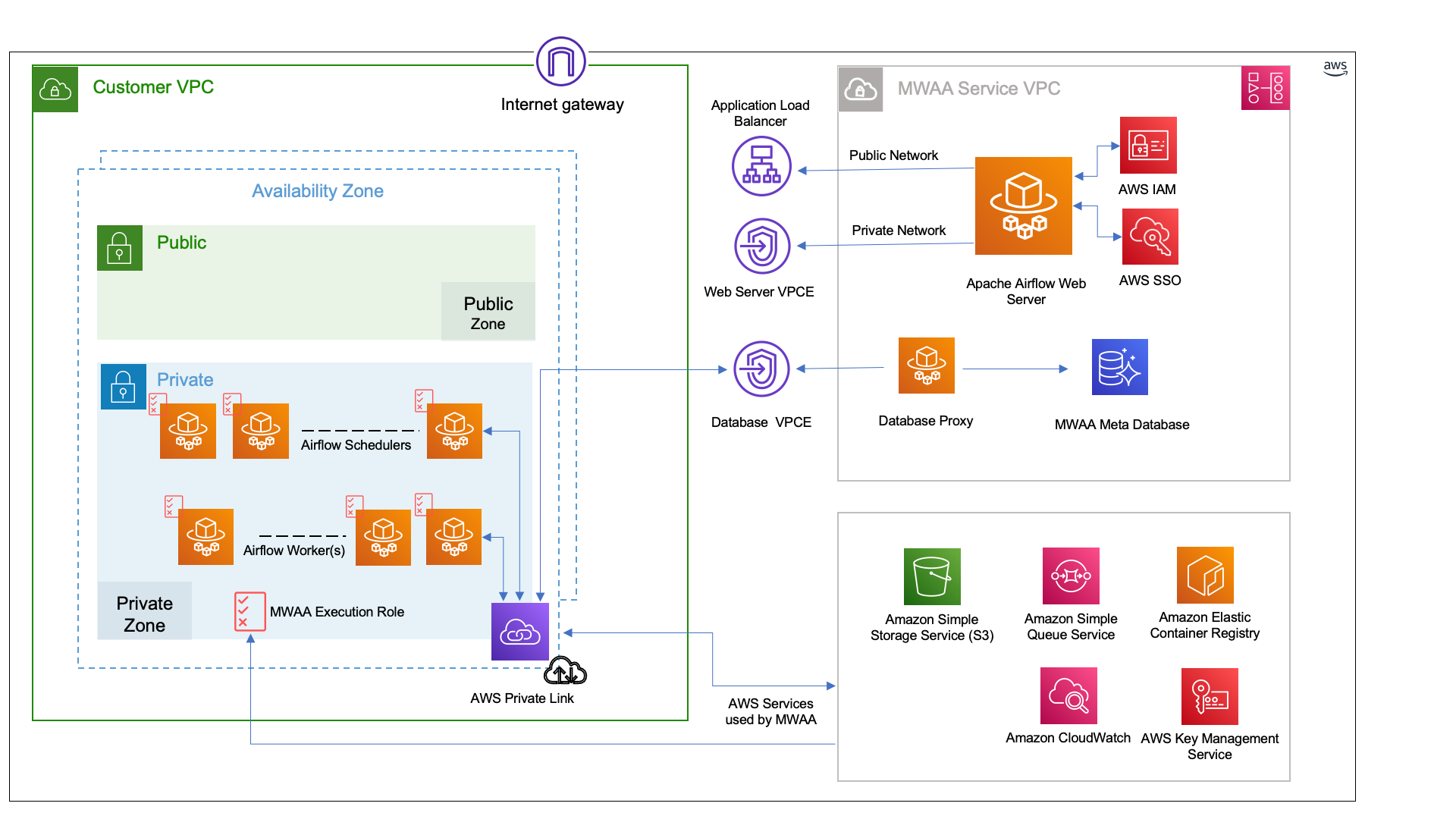Select the AWS SSO icon
1456x819 pixels.
pyautogui.click(x=1150, y=237)
